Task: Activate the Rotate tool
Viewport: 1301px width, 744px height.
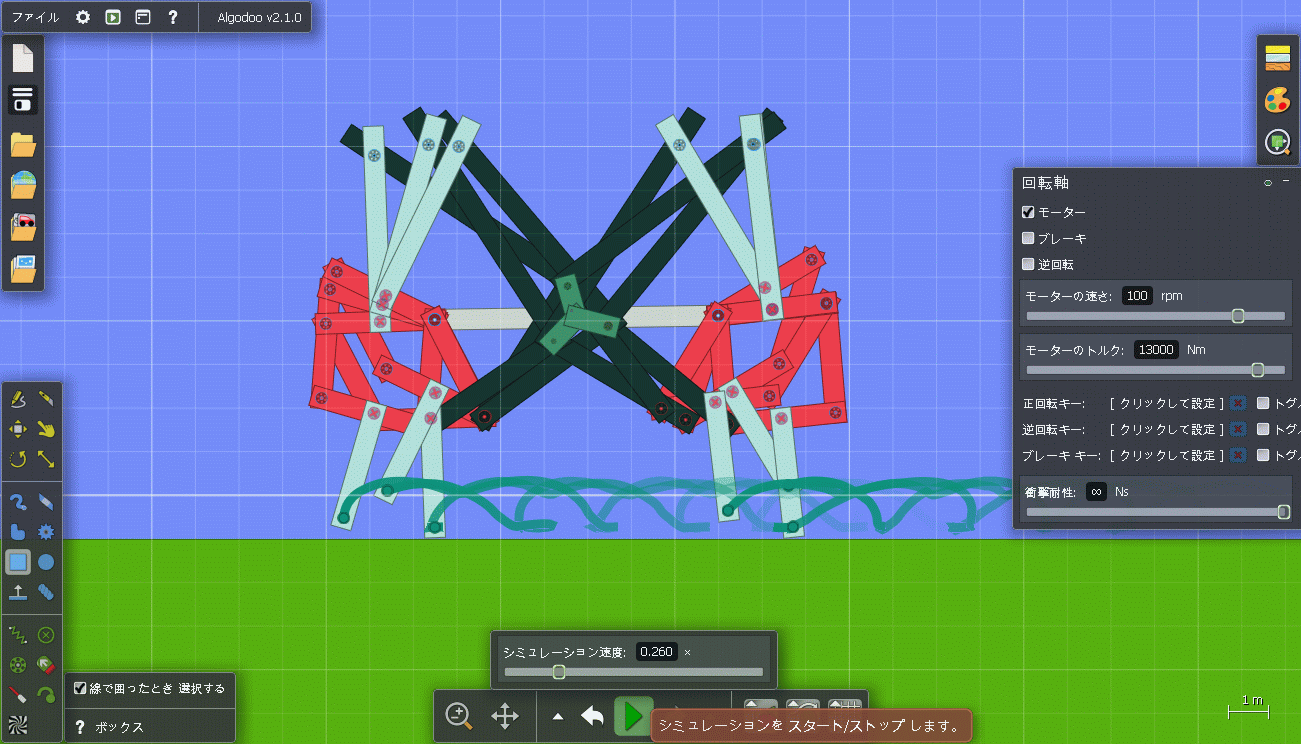Action: (18, 459)
